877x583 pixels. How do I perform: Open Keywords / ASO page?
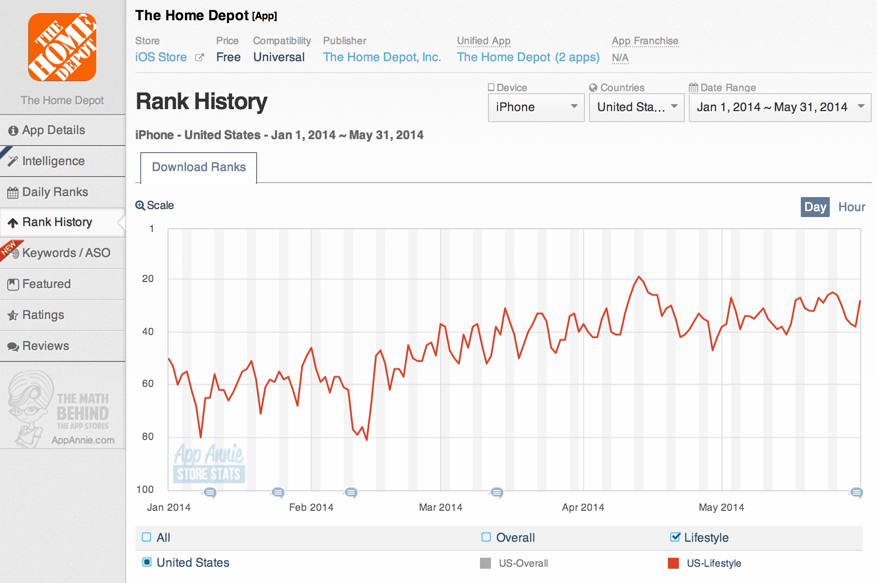tap(62, 253)
